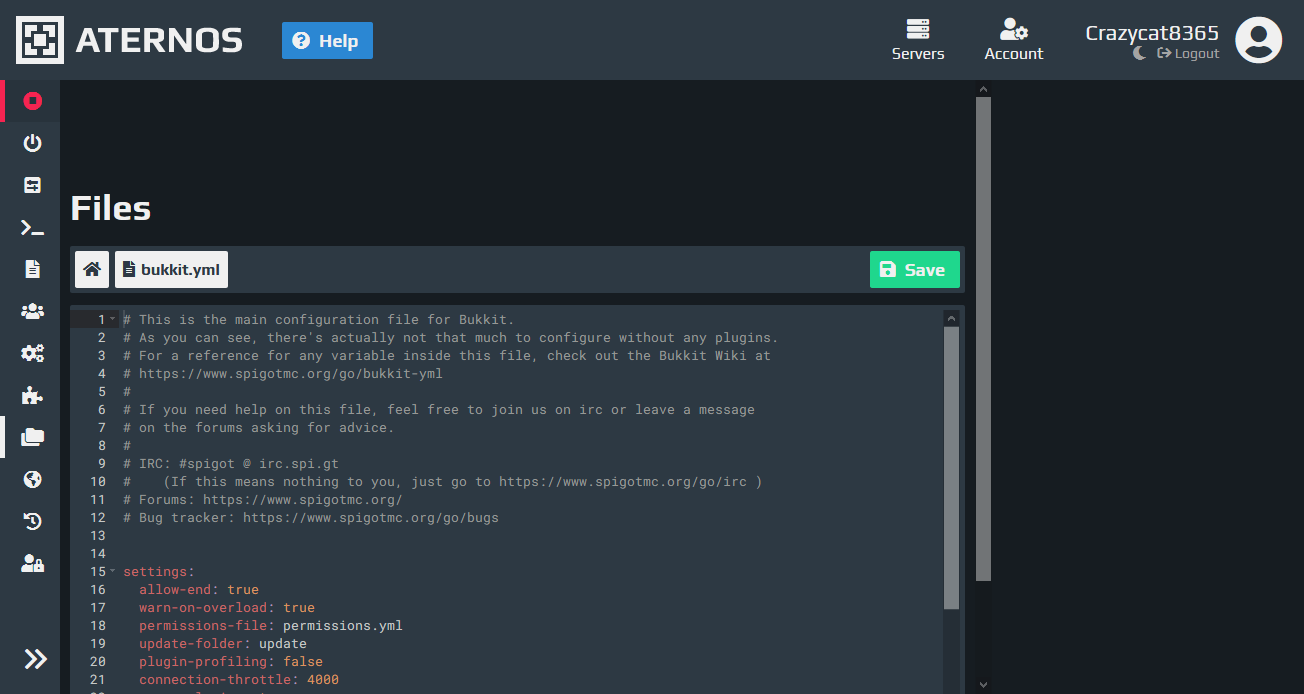The width and height of the screenshot is (1304, 694).
Task: Click the Forums comment line
Action: point(263,500)
